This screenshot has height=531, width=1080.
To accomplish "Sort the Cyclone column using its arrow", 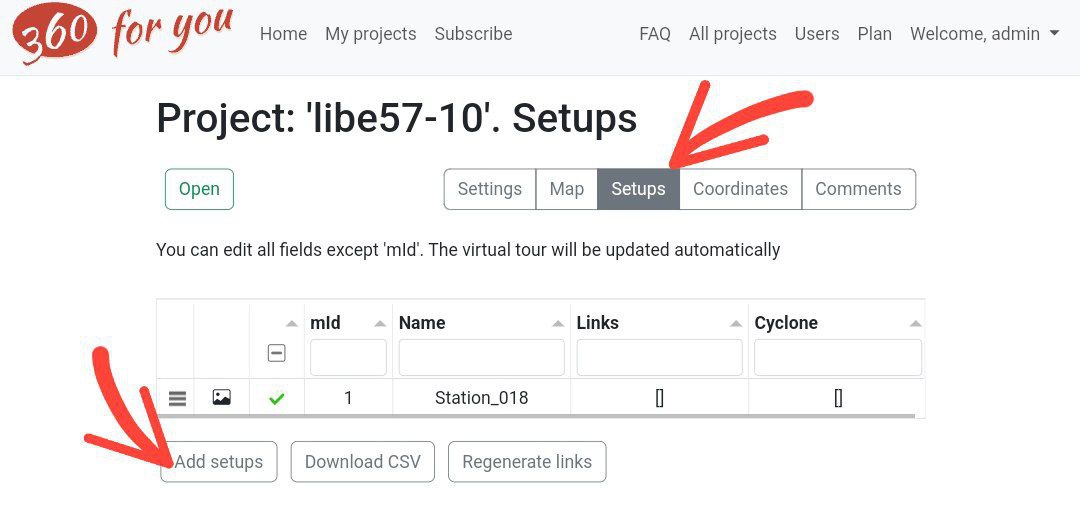I will coord(914,324).
